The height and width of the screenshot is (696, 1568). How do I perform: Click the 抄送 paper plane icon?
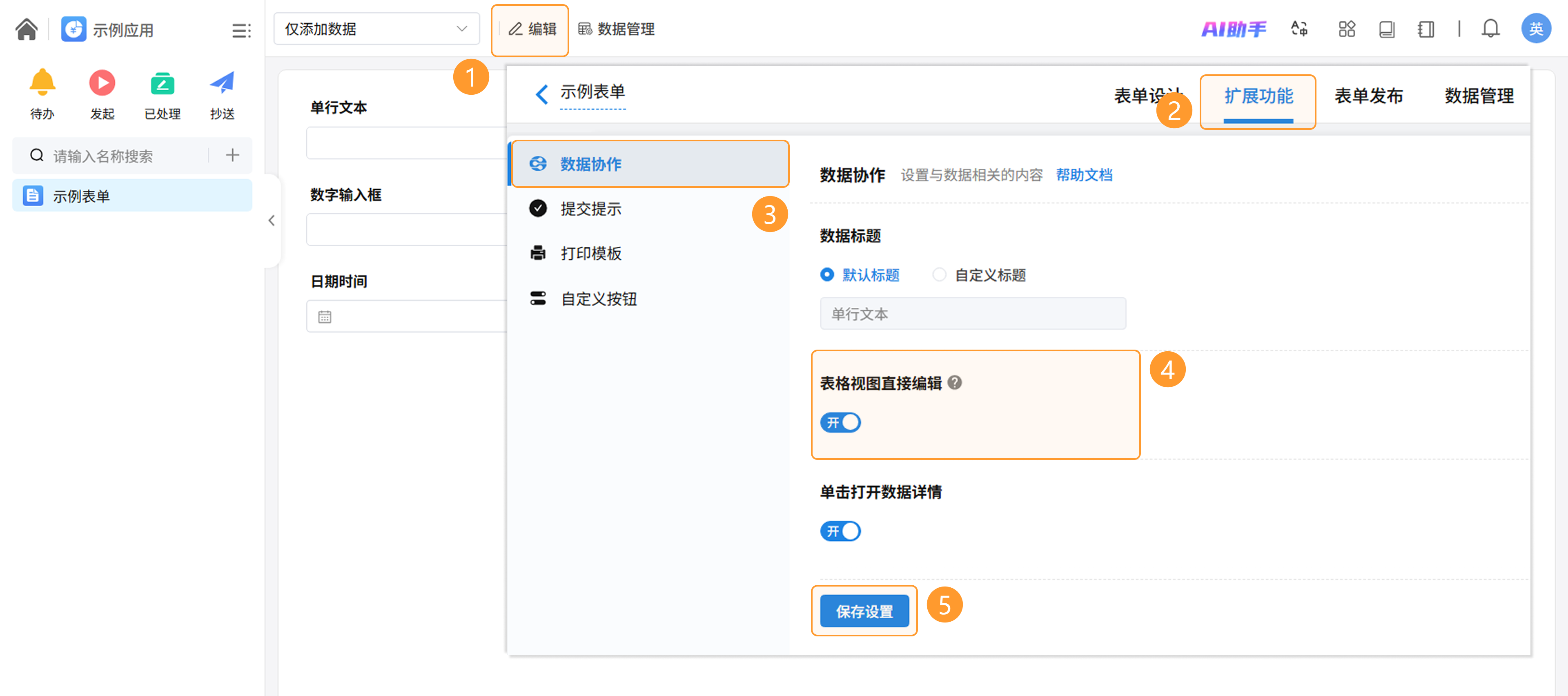pyautogui.click(x=222, y=83)
